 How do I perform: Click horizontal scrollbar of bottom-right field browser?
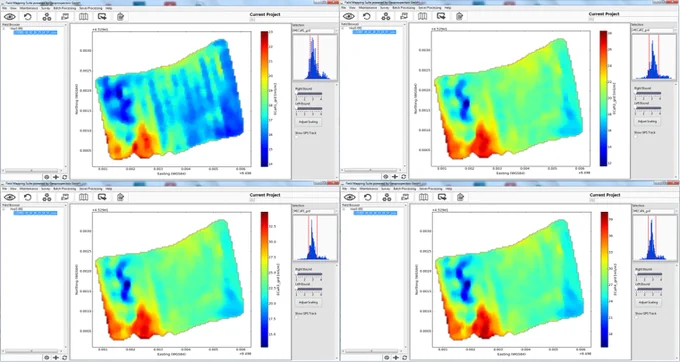(x=372, y=351)
